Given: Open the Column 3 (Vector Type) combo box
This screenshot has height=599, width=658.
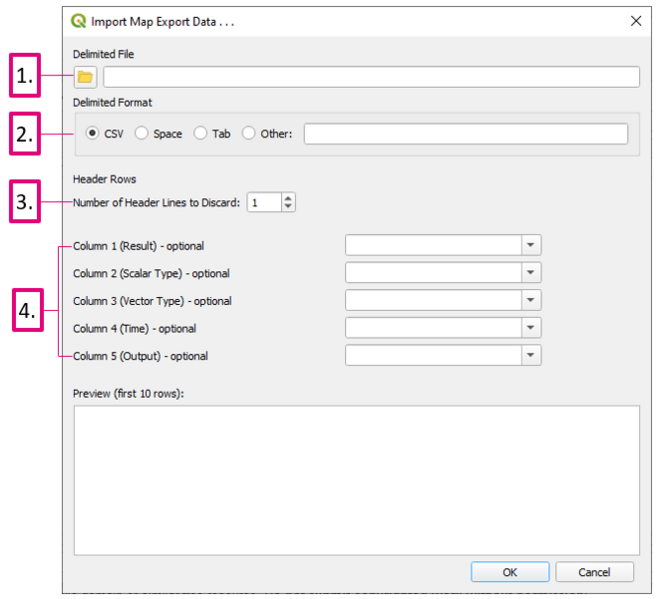Looking at the screenshot, I should coord(531,300).
